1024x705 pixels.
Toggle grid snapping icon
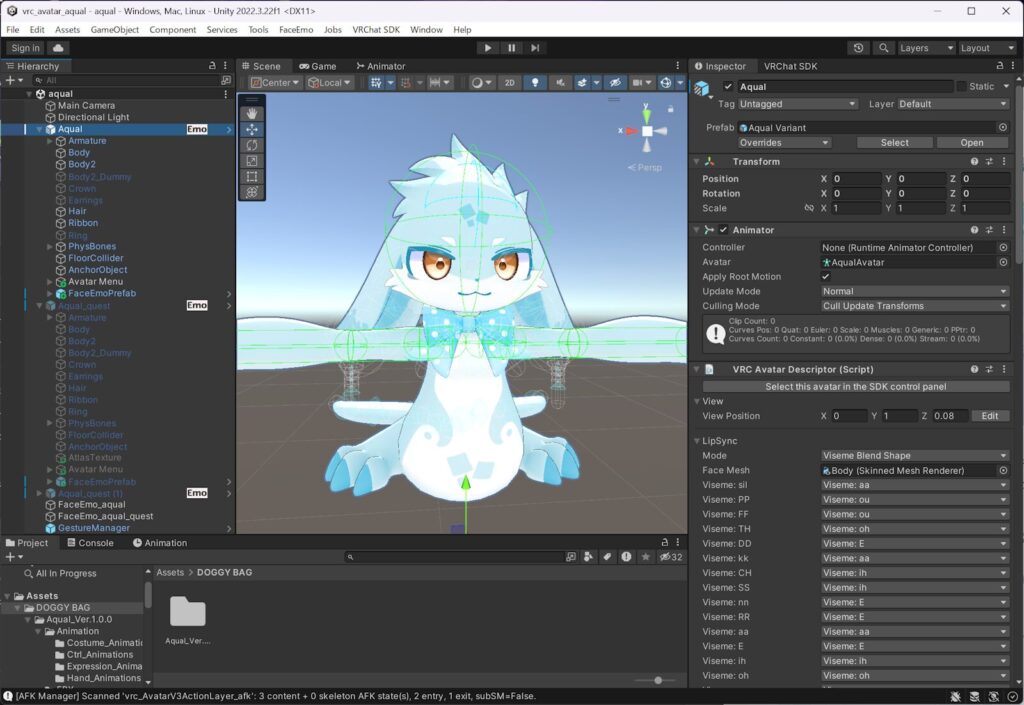point(376,82)
